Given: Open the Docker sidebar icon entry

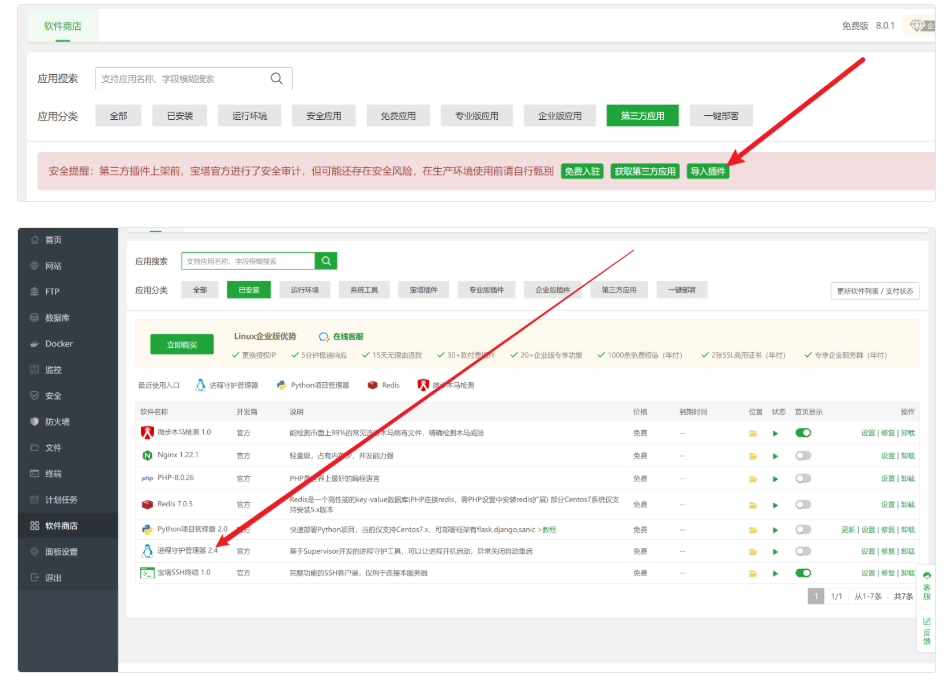Looking at the screenshot, I should 35,344.
